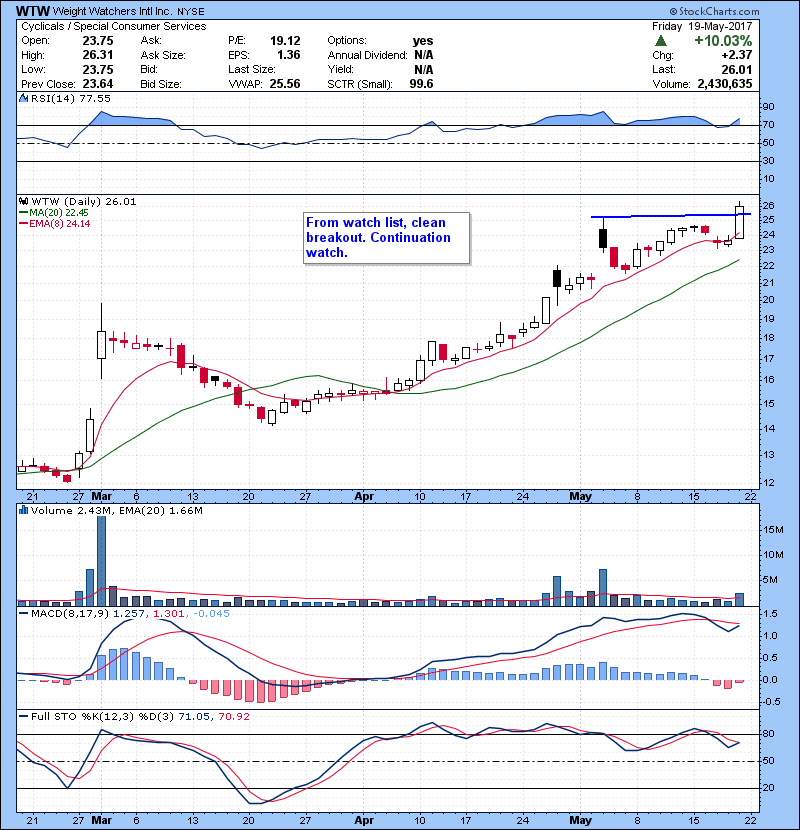
Task: Click the Last Size label
Action: tap(251, 69)
